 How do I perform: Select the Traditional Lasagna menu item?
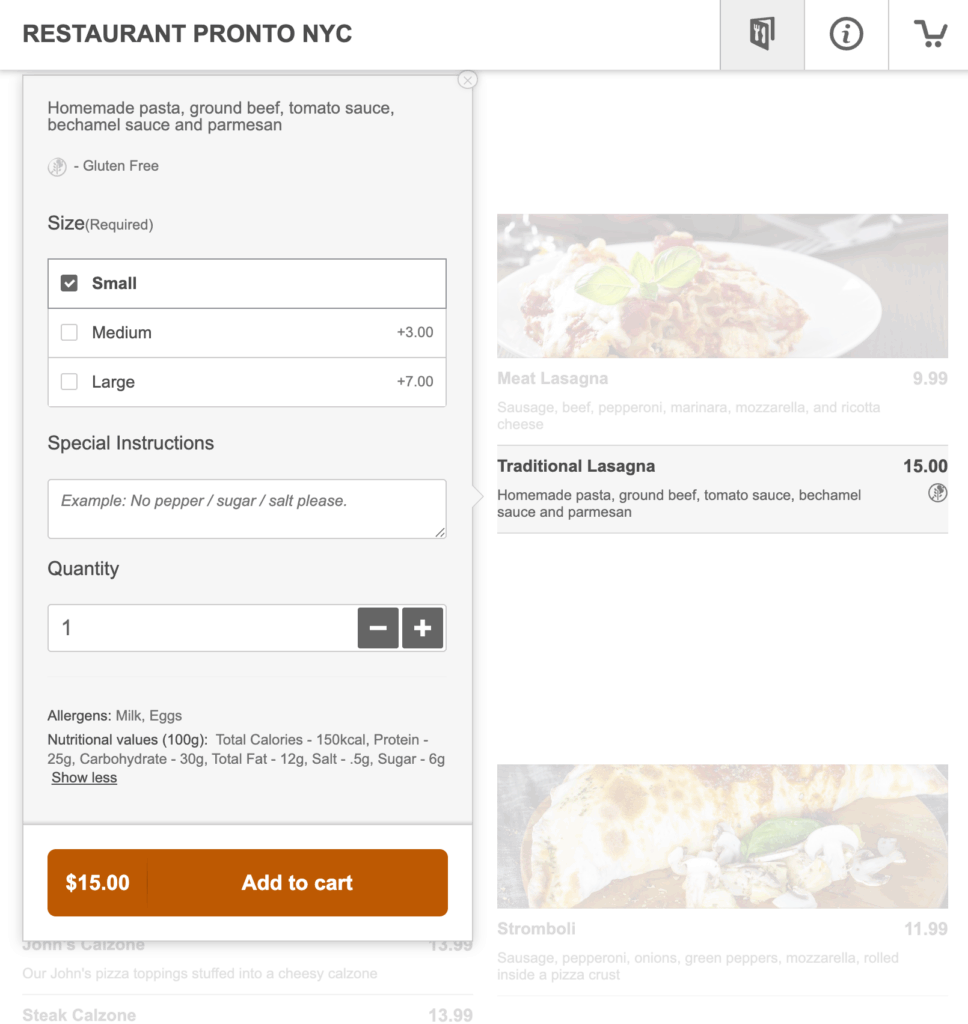click(x=576, y=466)
